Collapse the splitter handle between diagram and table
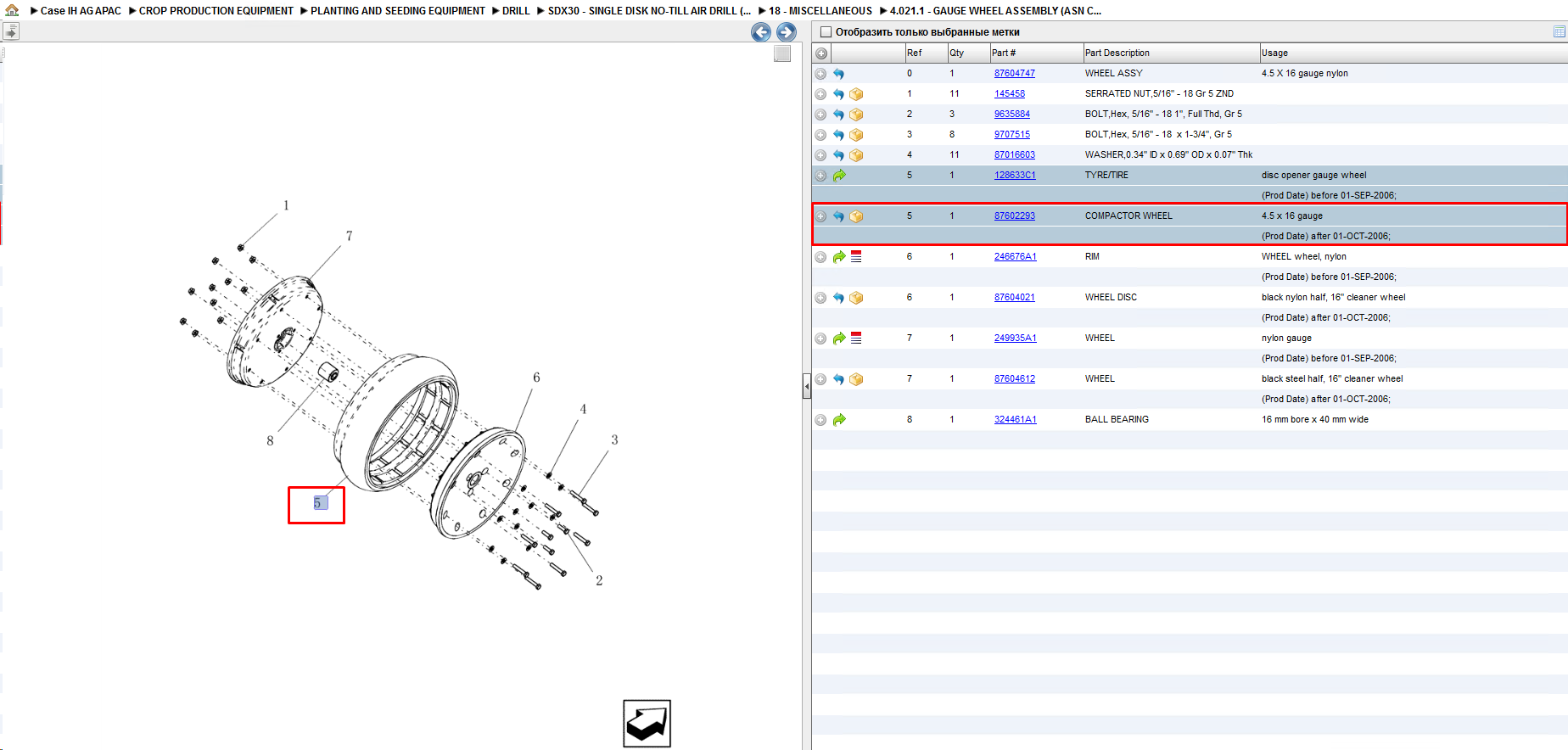 pyautogui.click(x=806, y=386)
